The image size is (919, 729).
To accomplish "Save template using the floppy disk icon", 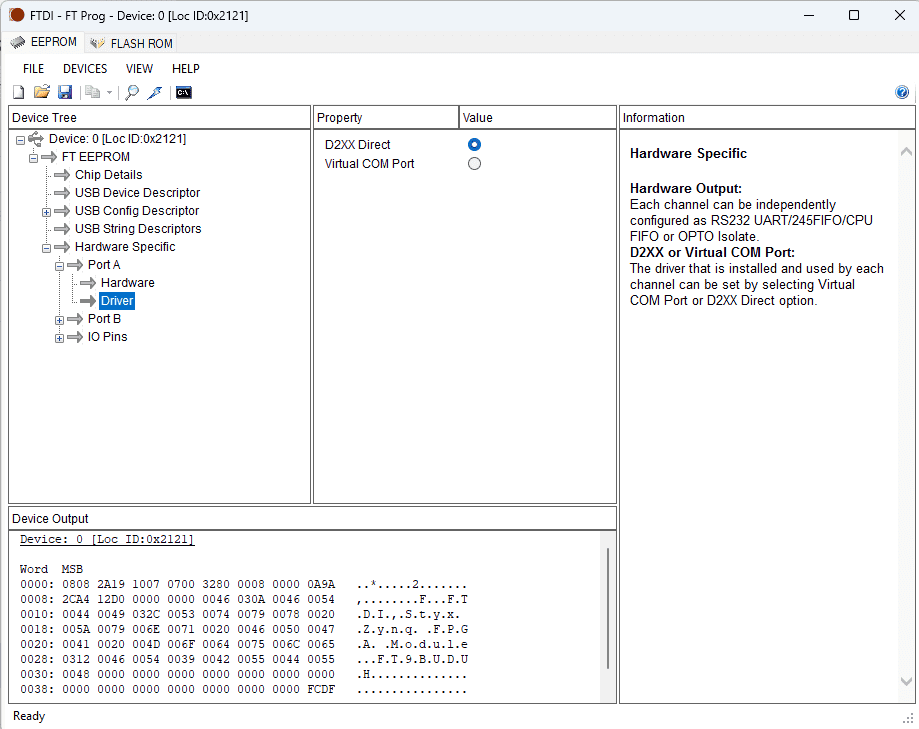I will pos(65,93).
